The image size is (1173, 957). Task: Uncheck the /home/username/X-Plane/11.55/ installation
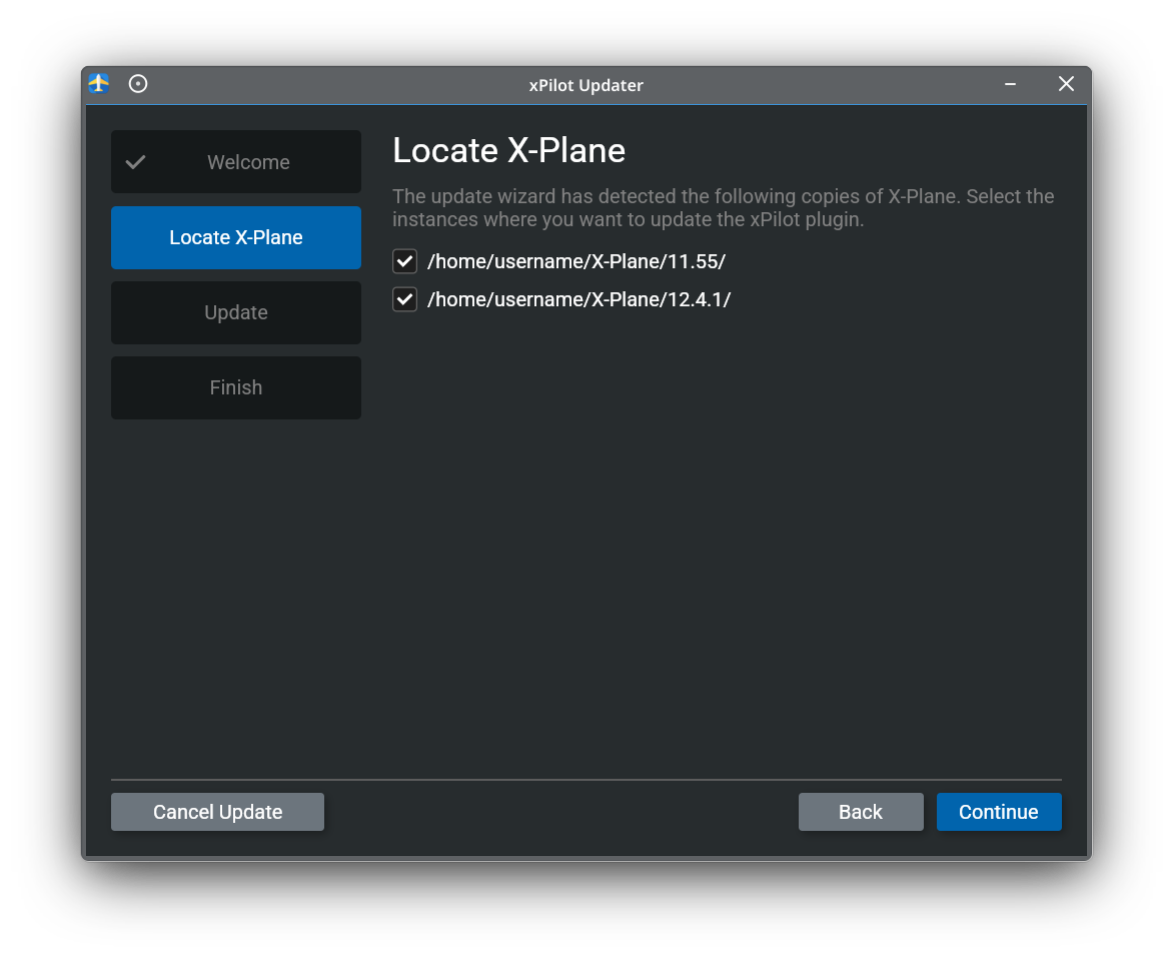404,261
